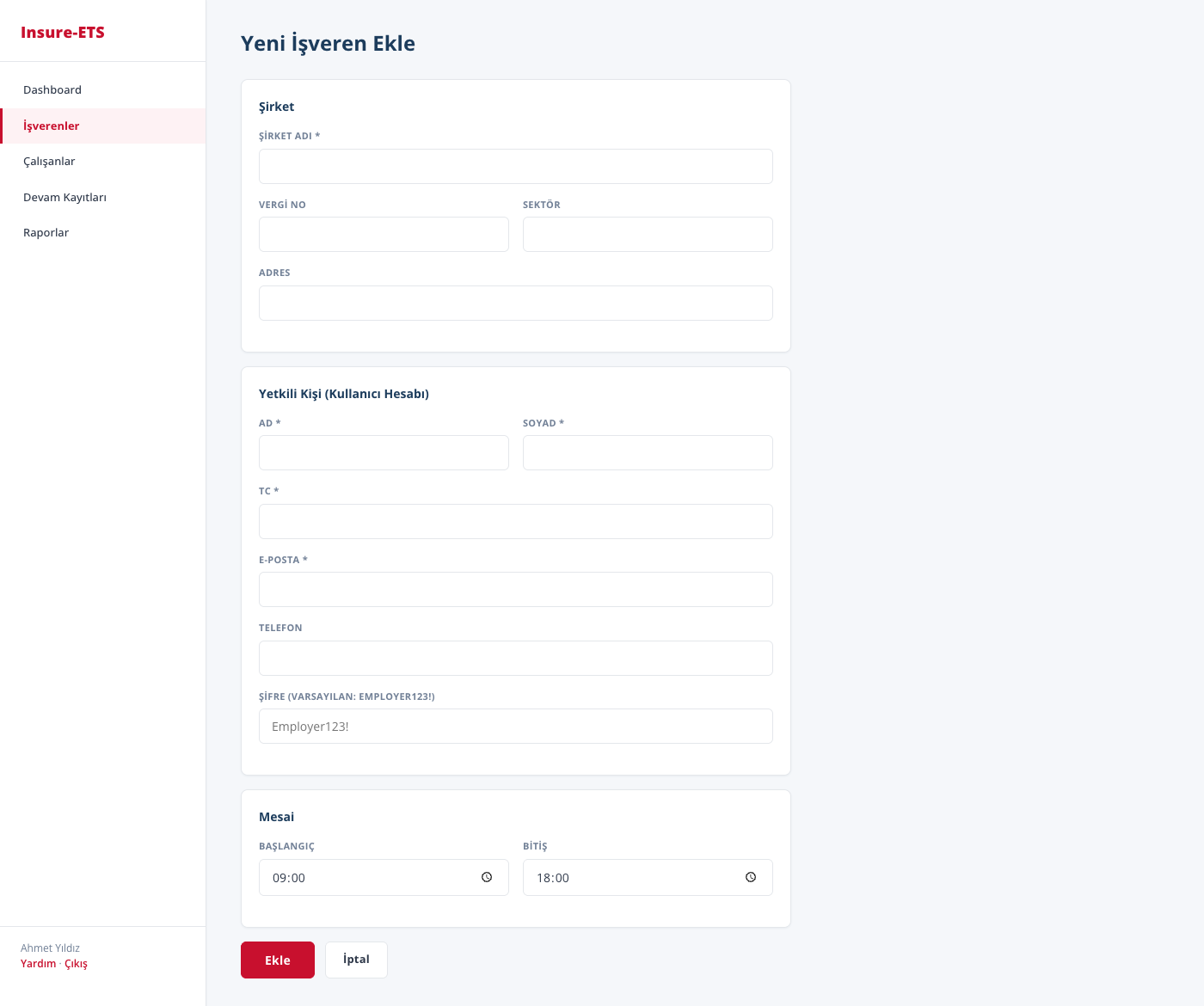Click into the Vergi No field

click(384, 234)
